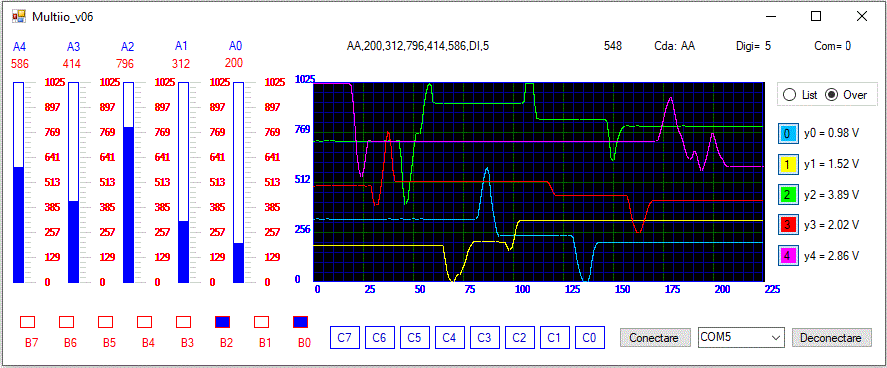The height and width of the screenshot is (368, 887).
Task: Click the Digi= 5 label
Action: (x=753, y=46)
